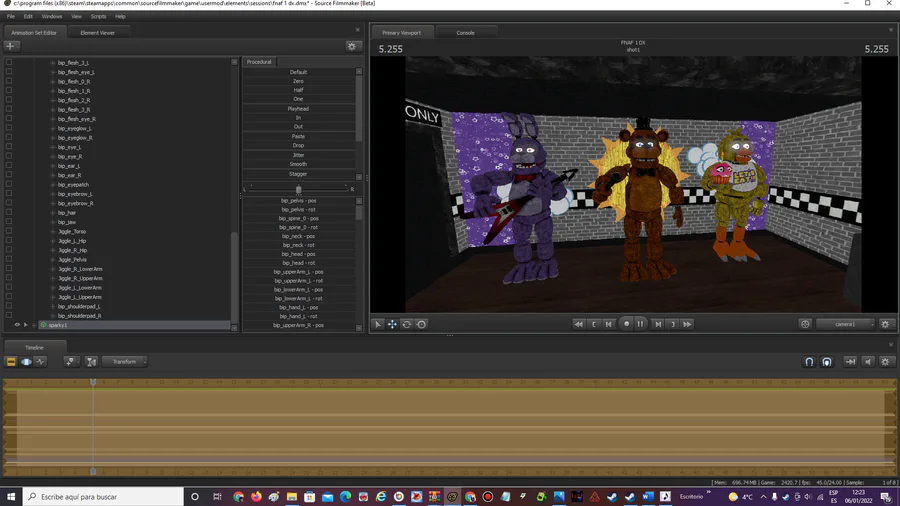Toggle frame snapping magnet icon
This screenshot has height=506, width=900.
809,361
